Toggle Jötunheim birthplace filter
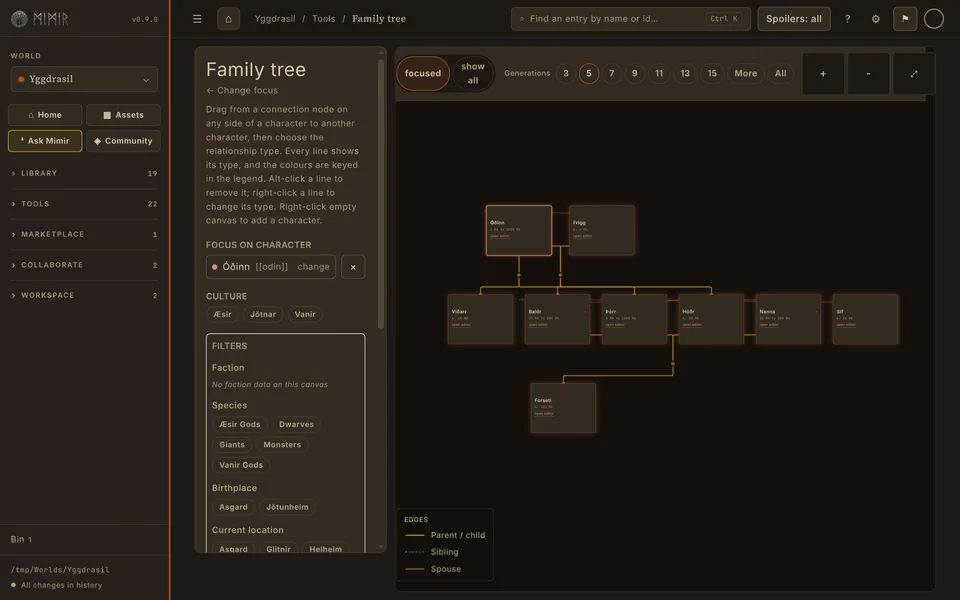Viewport: 960px width, 600px height. (x=287, y=507)
